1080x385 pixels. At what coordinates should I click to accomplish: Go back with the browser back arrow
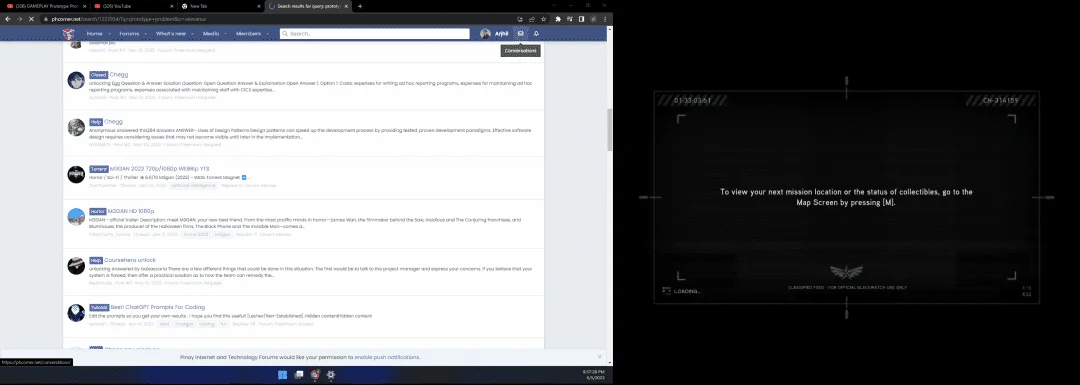8,19
